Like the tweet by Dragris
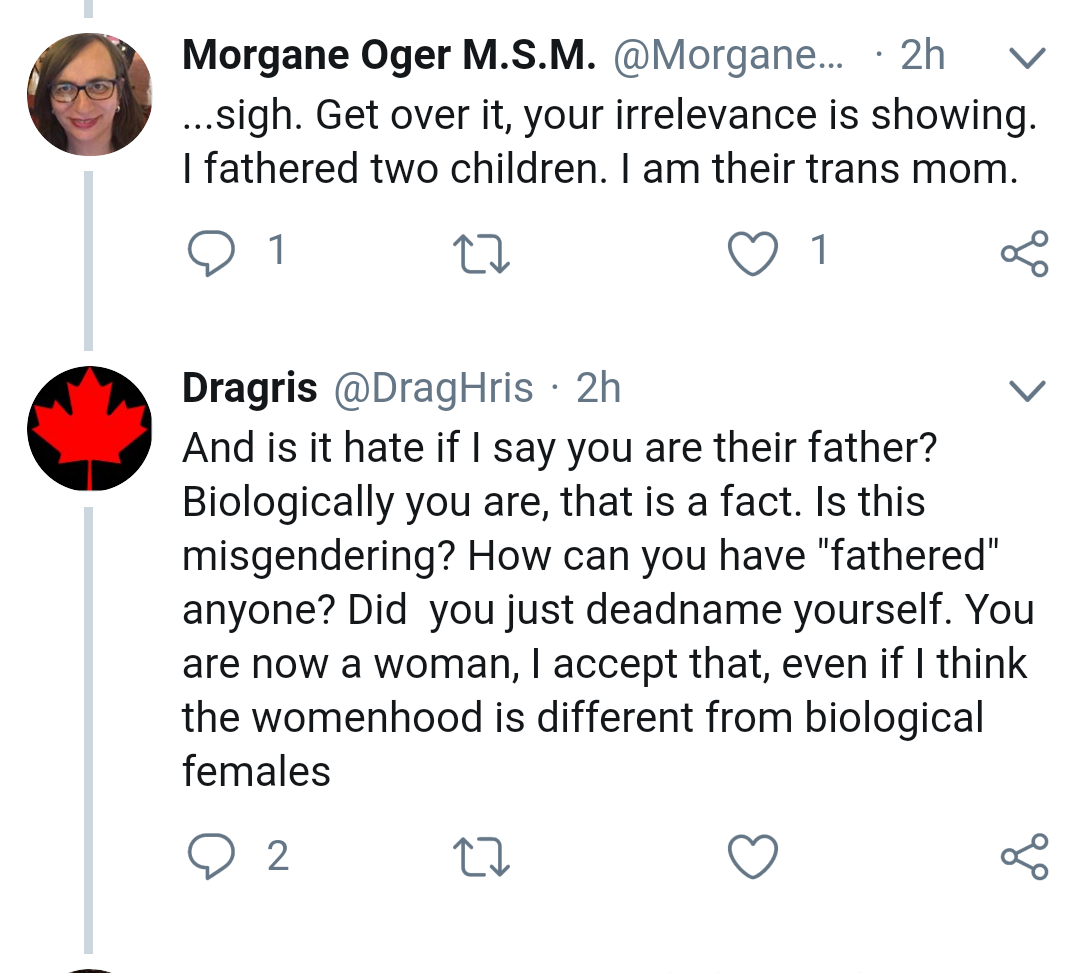Image resolution: width=1080 pixels, height=973 pixels. (x=753, y=856)
